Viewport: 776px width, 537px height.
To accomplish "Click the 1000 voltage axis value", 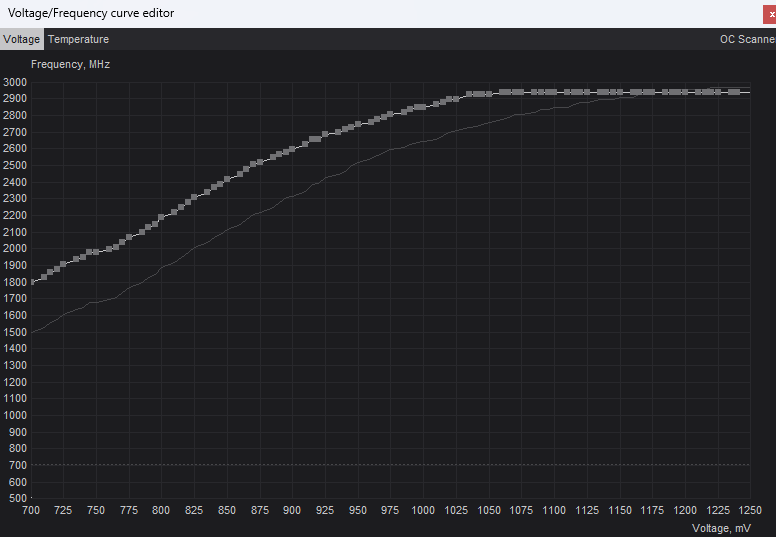I will [423, 510].
